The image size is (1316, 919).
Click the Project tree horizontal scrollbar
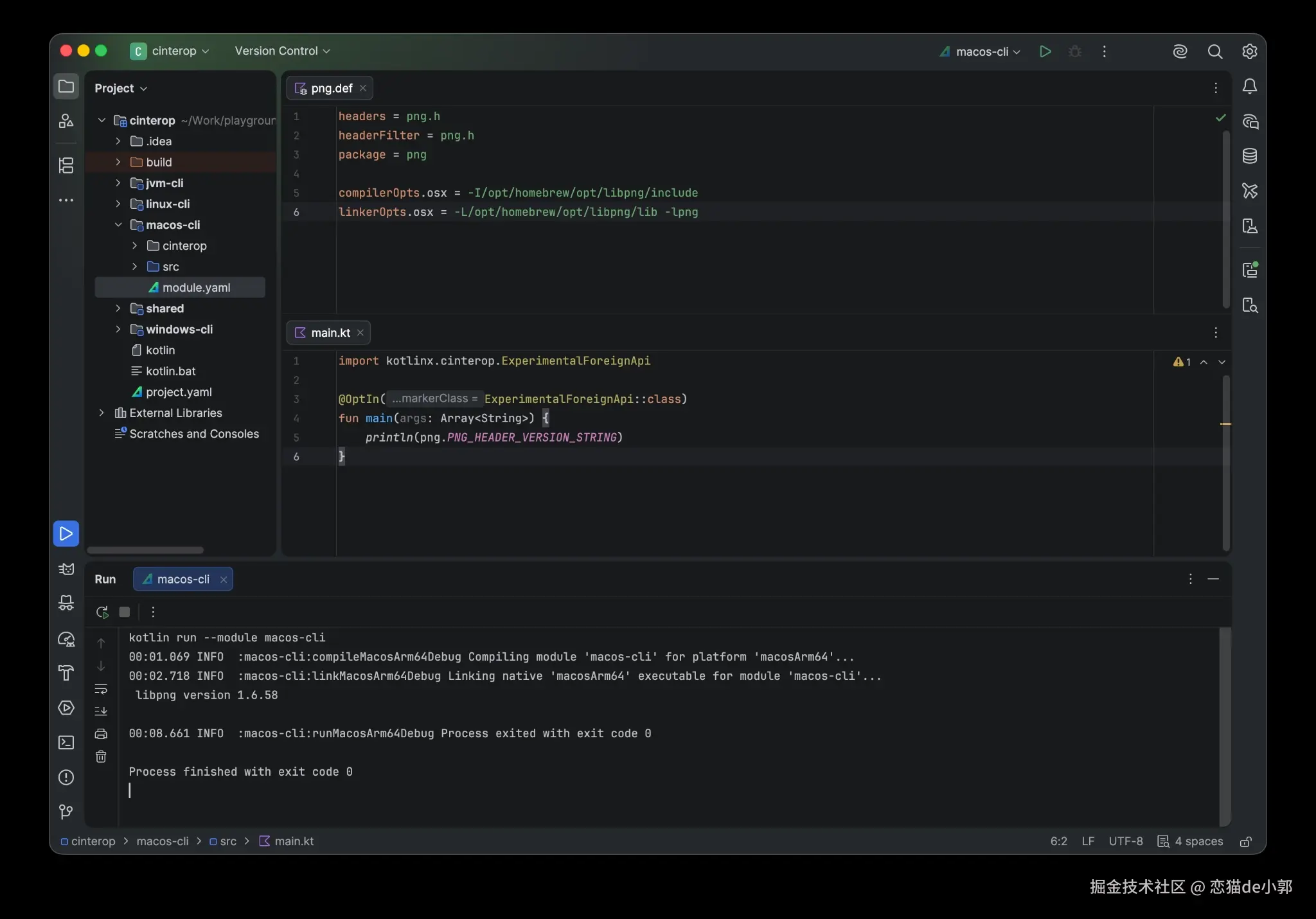tap(145, 550)
